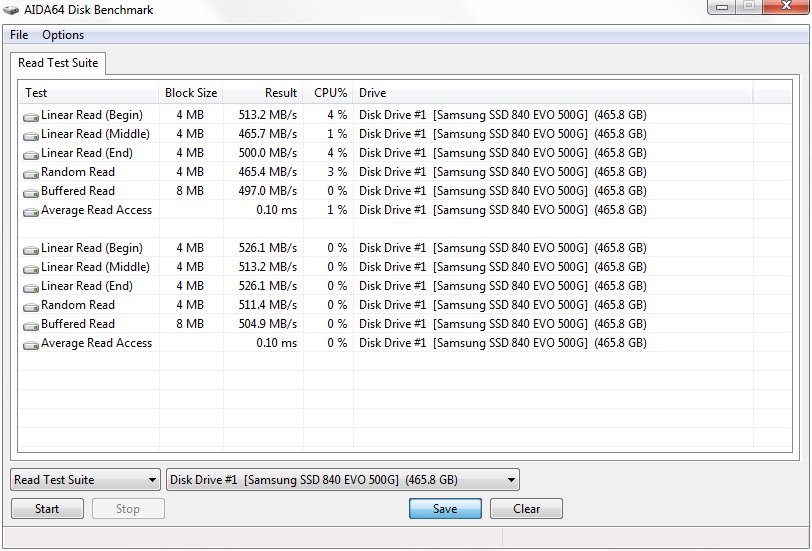Clear the results list
812x551 pixels.
pyautogui.click(x=526, y=509)
